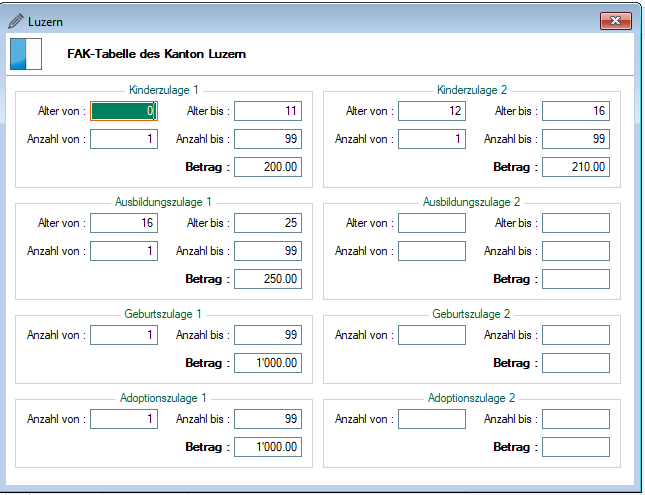
Task: Click Geburtszulage 1 Anzahl von field
Action: [x=124, y=335]
